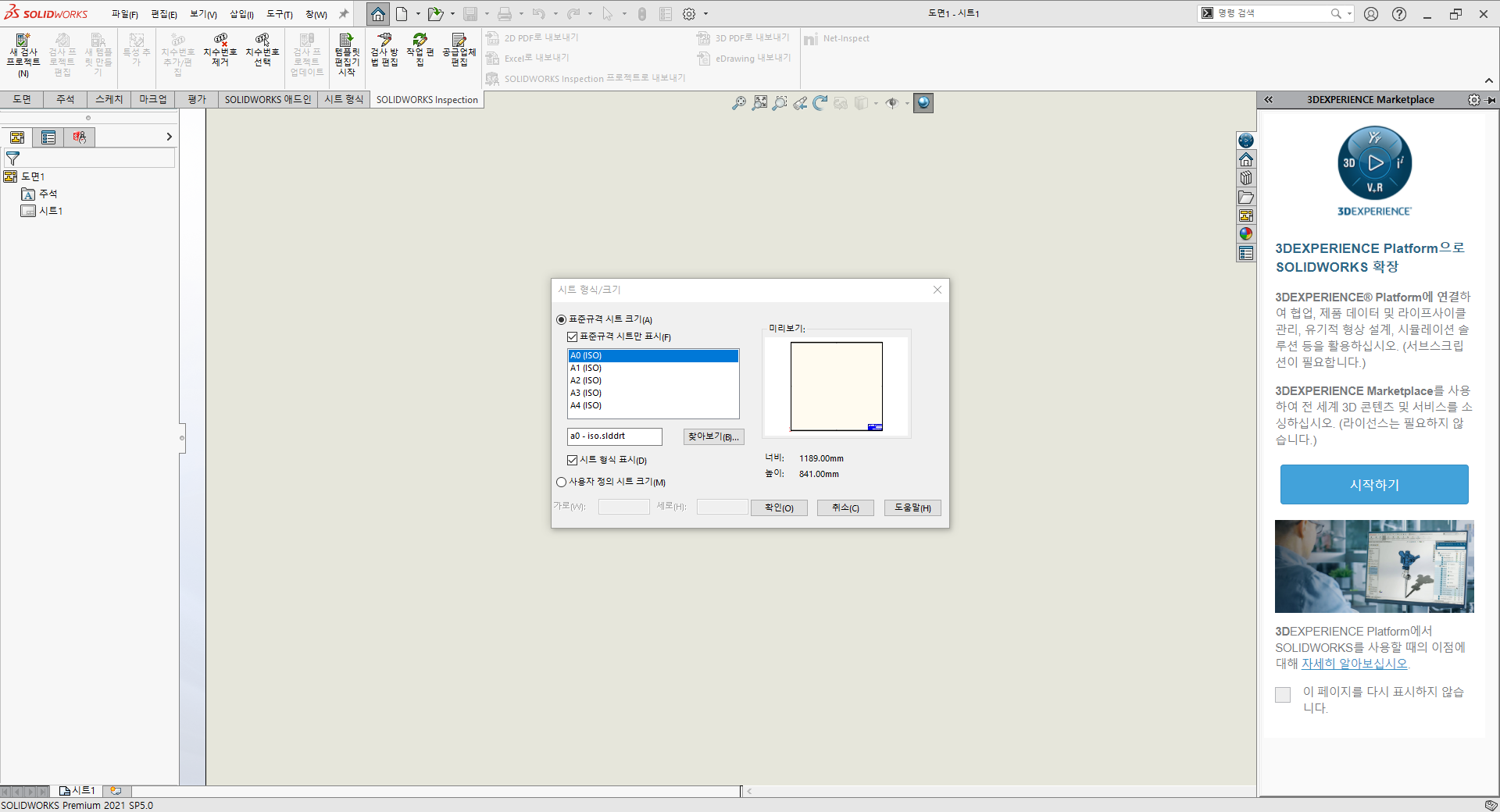This screenshot has height=812, width=1500.
Task: Open 작업 편집 (edit operations)
Action: click(x=420, y=50)
